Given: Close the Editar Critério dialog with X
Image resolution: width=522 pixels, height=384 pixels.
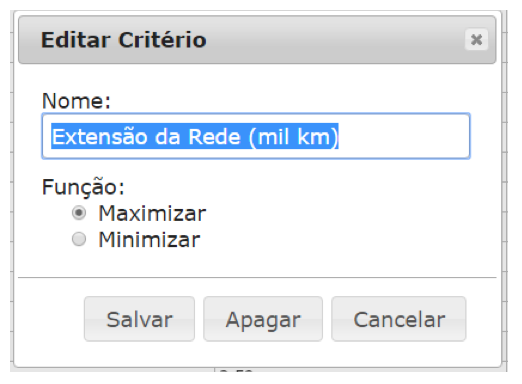Looking at the screenshot, I should pos(476,40).
